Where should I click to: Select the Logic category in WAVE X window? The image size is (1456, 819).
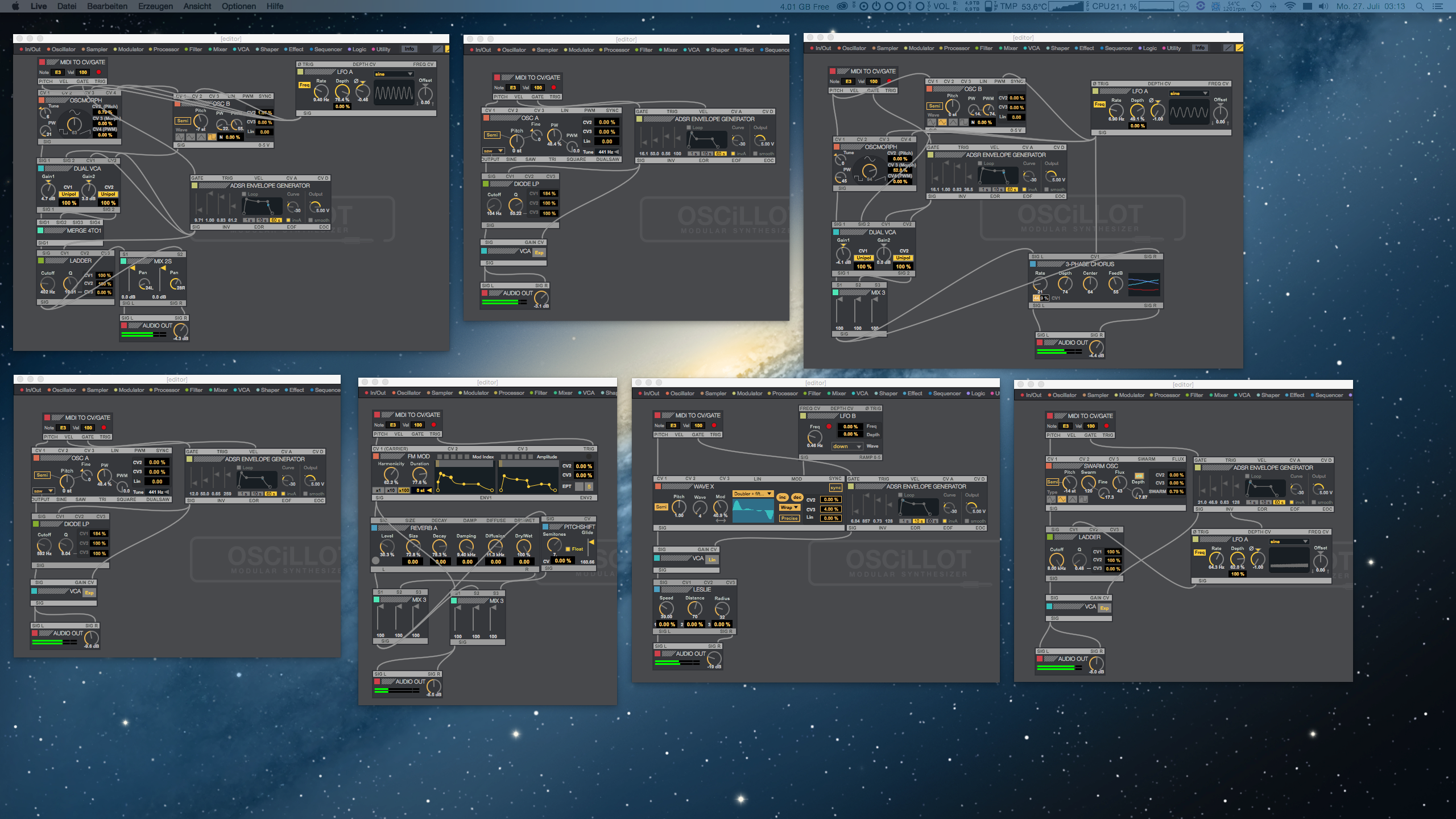[975, 394]
